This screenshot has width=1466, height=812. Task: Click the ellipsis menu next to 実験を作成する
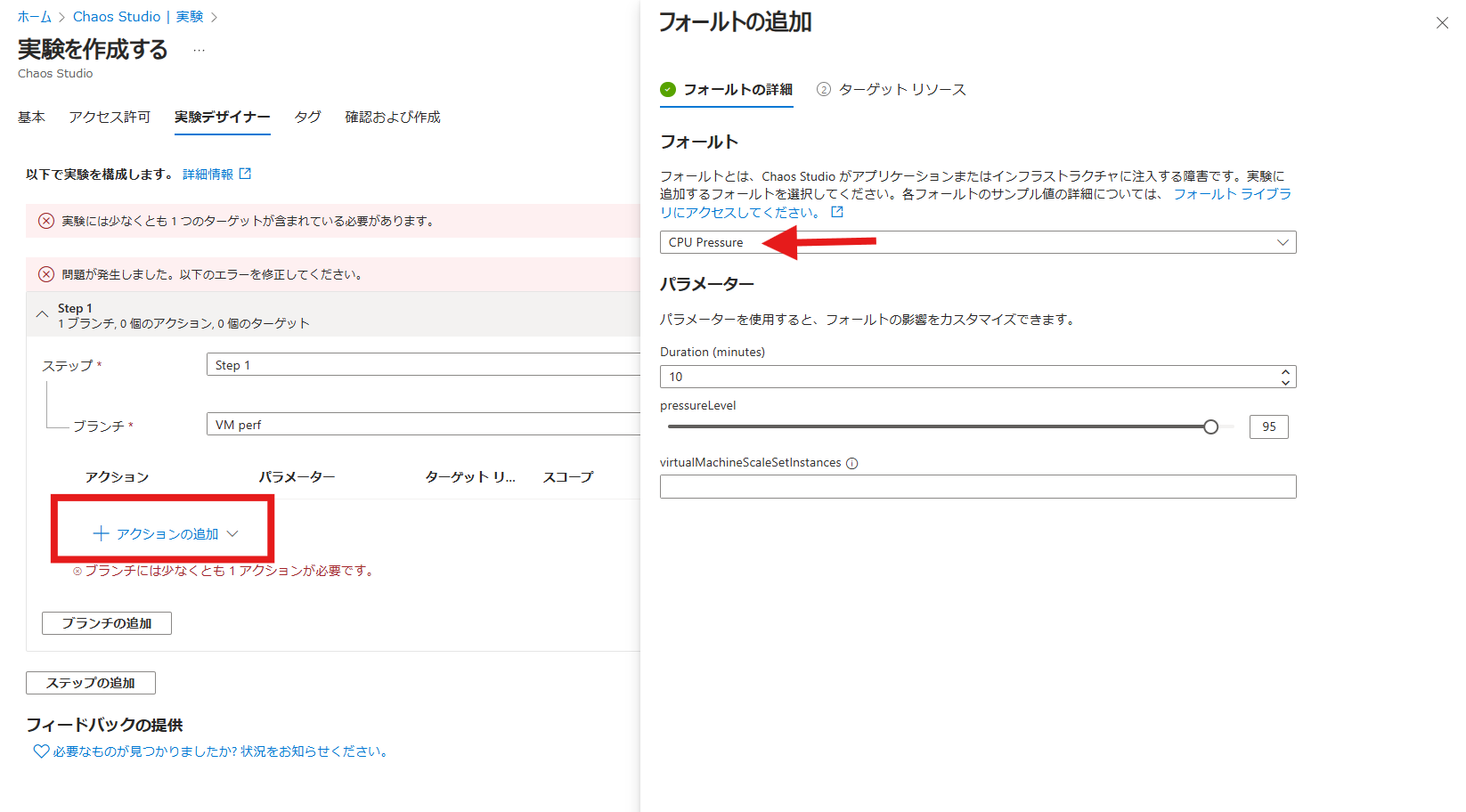click(199, 51)
